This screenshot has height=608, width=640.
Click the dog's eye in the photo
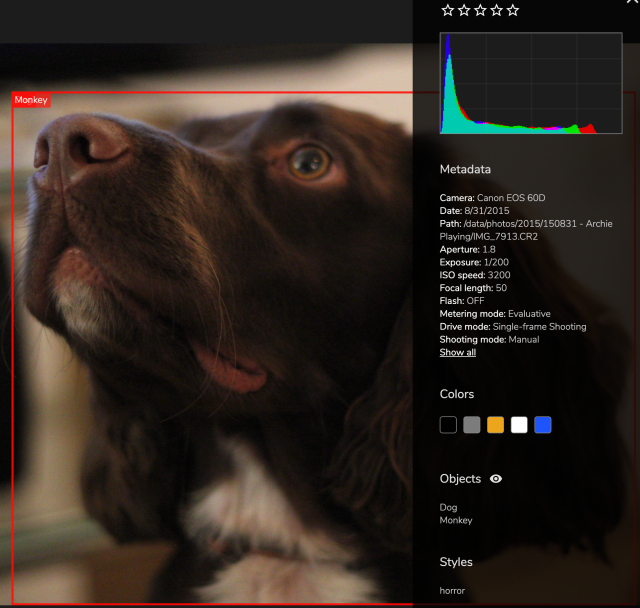point(309,162)
